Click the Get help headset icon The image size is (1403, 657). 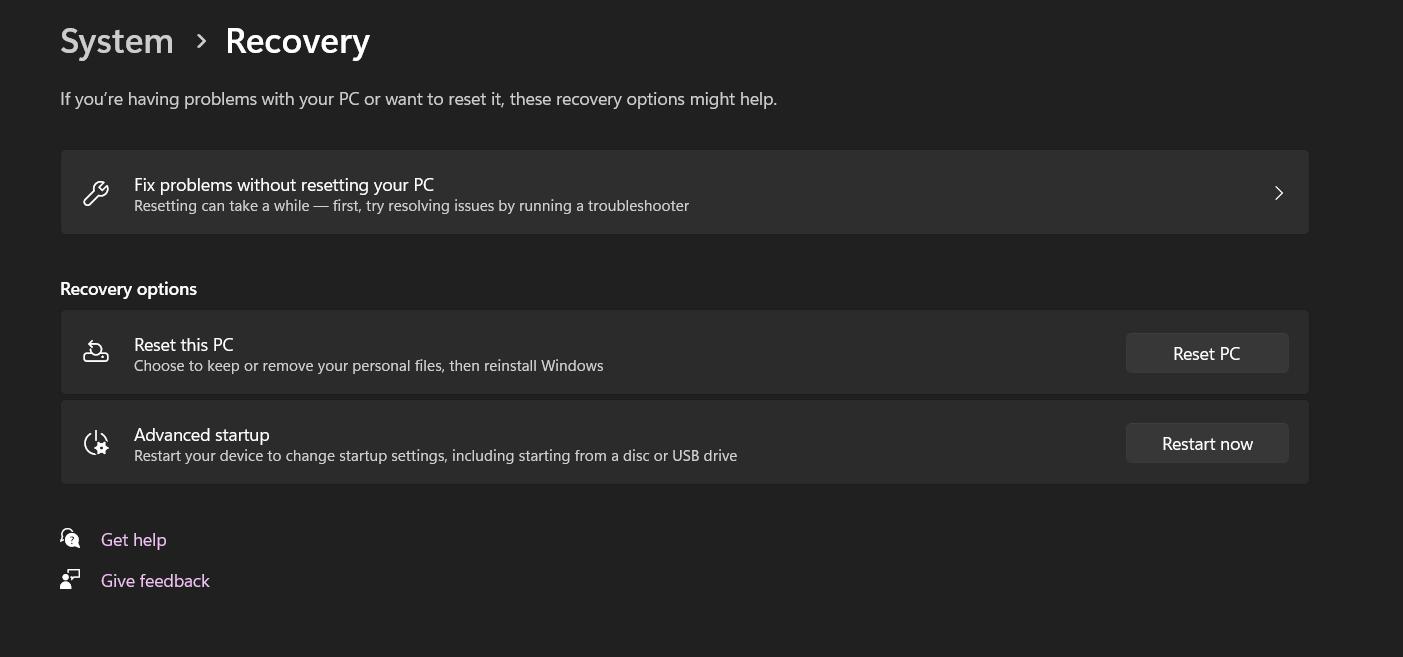pos(69,539)
